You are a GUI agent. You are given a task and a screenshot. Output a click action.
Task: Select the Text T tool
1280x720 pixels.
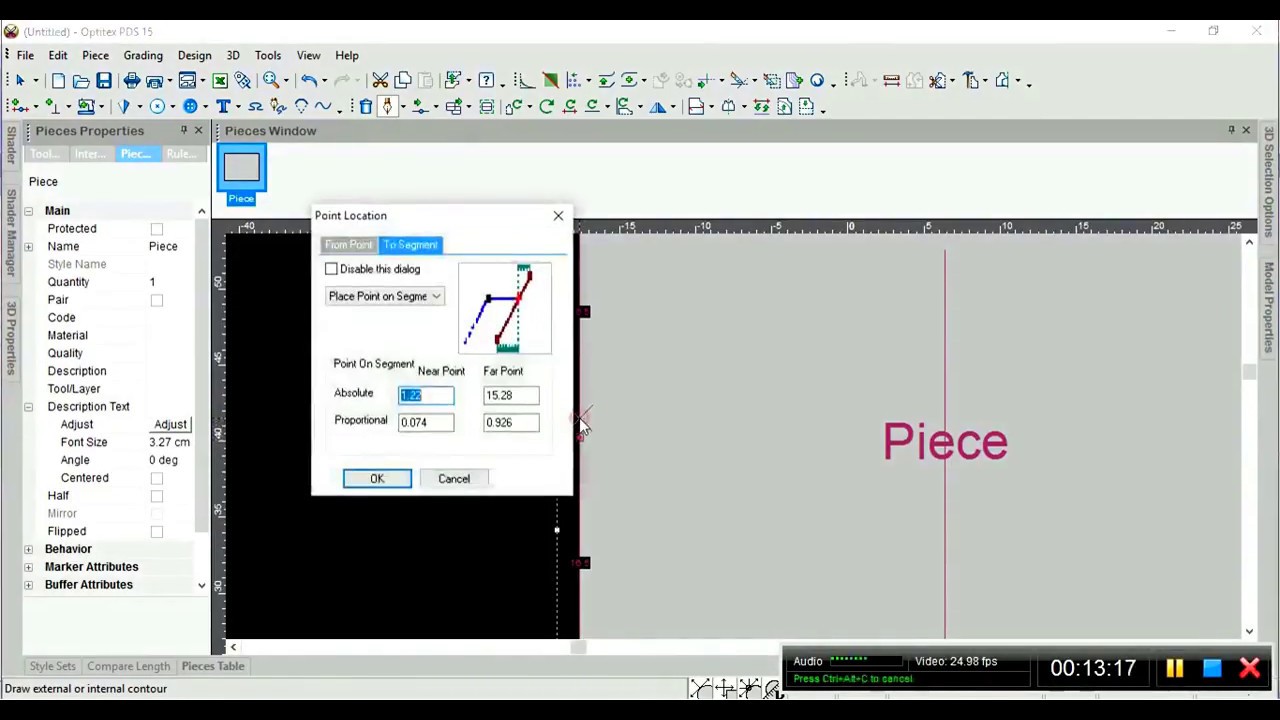(x=222, y=106)
